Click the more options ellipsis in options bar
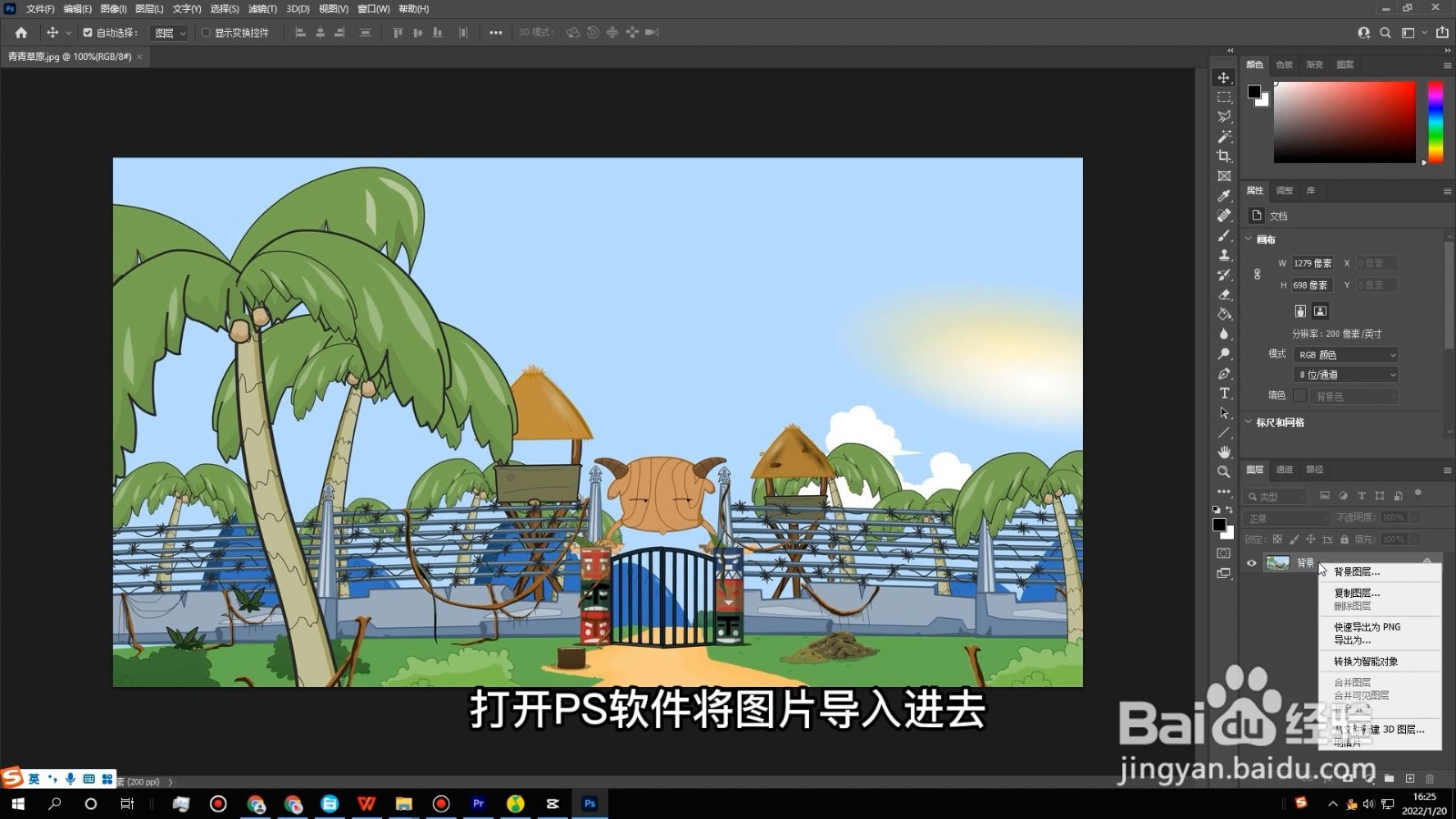This screenshot has height=819, width=1456. coord(495,33)
